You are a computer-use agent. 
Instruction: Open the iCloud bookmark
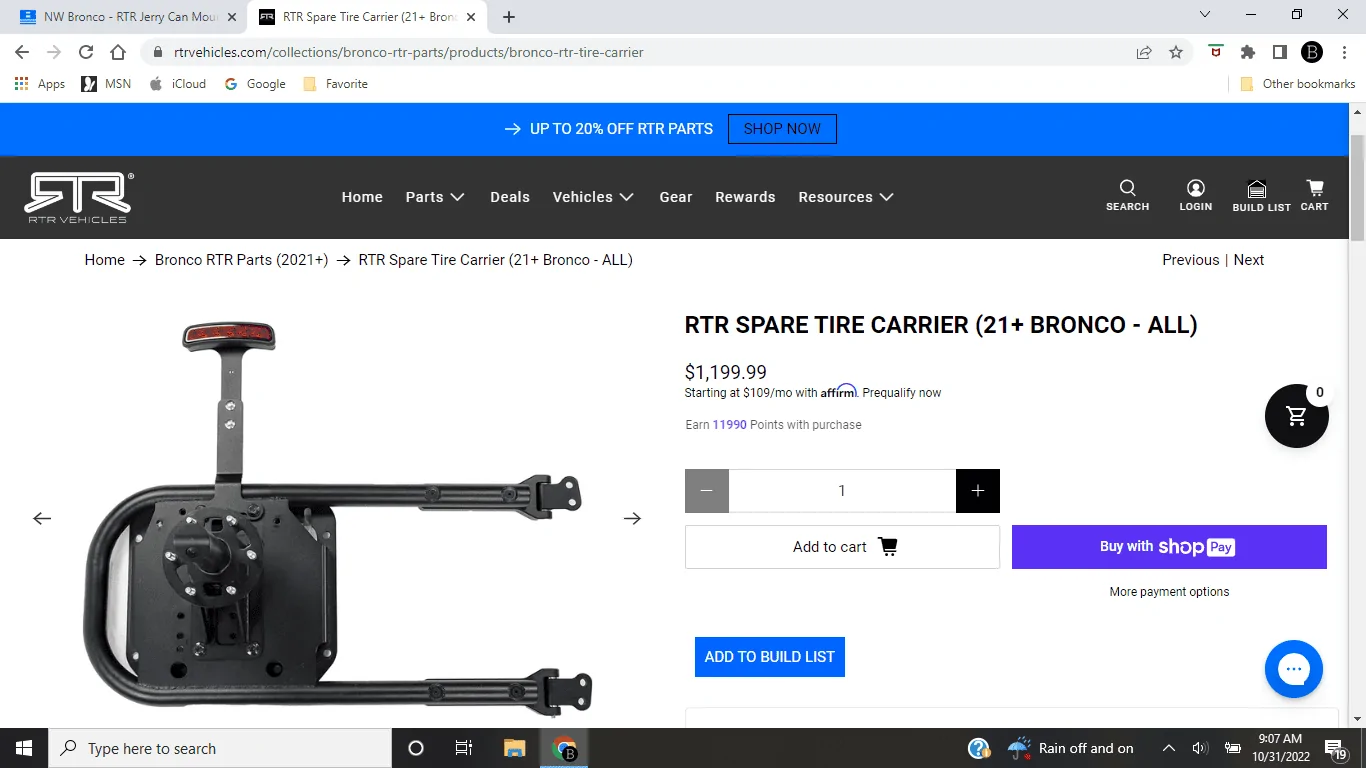(177, 84)
